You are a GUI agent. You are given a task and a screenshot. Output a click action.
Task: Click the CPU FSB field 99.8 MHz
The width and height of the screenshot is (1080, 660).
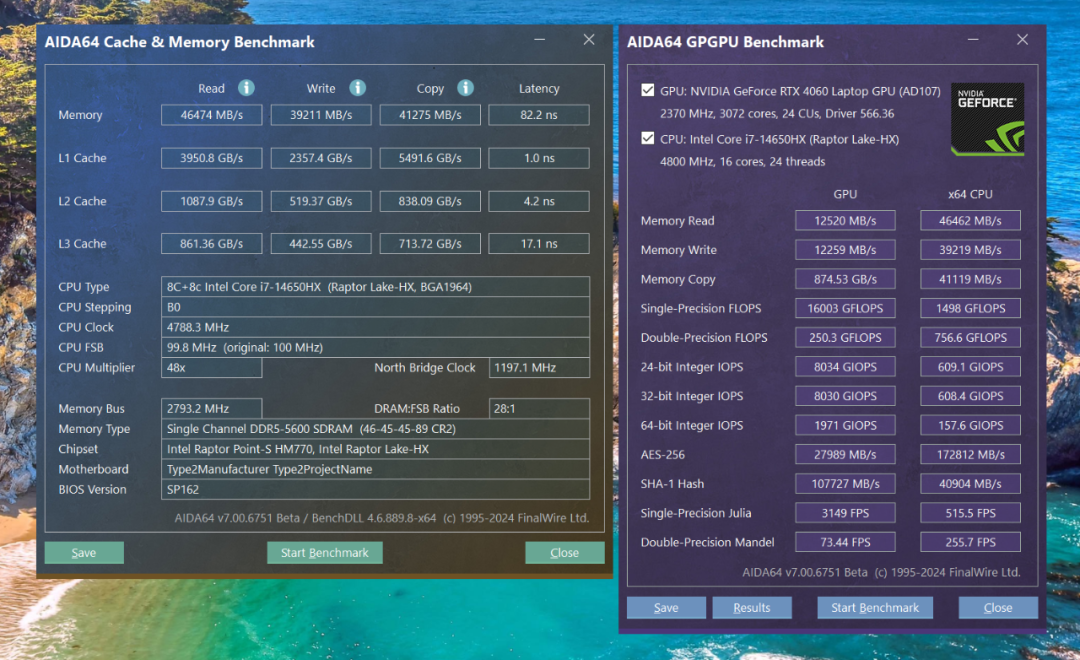click(x=375, y=347)
